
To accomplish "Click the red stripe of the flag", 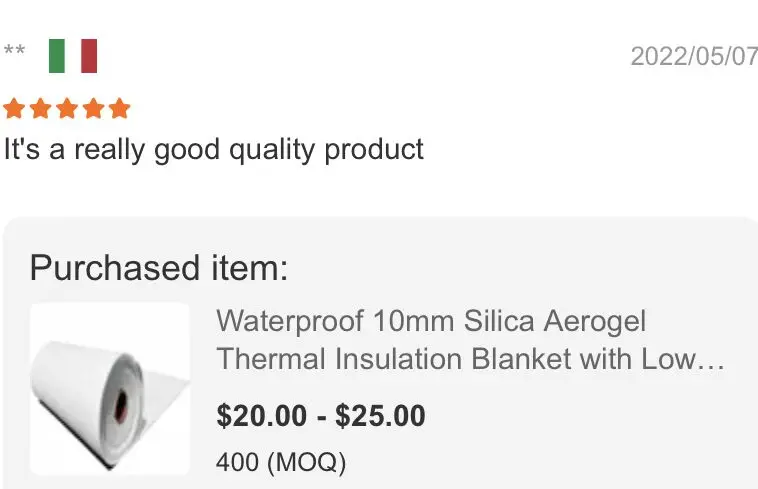I will point(89,56).
